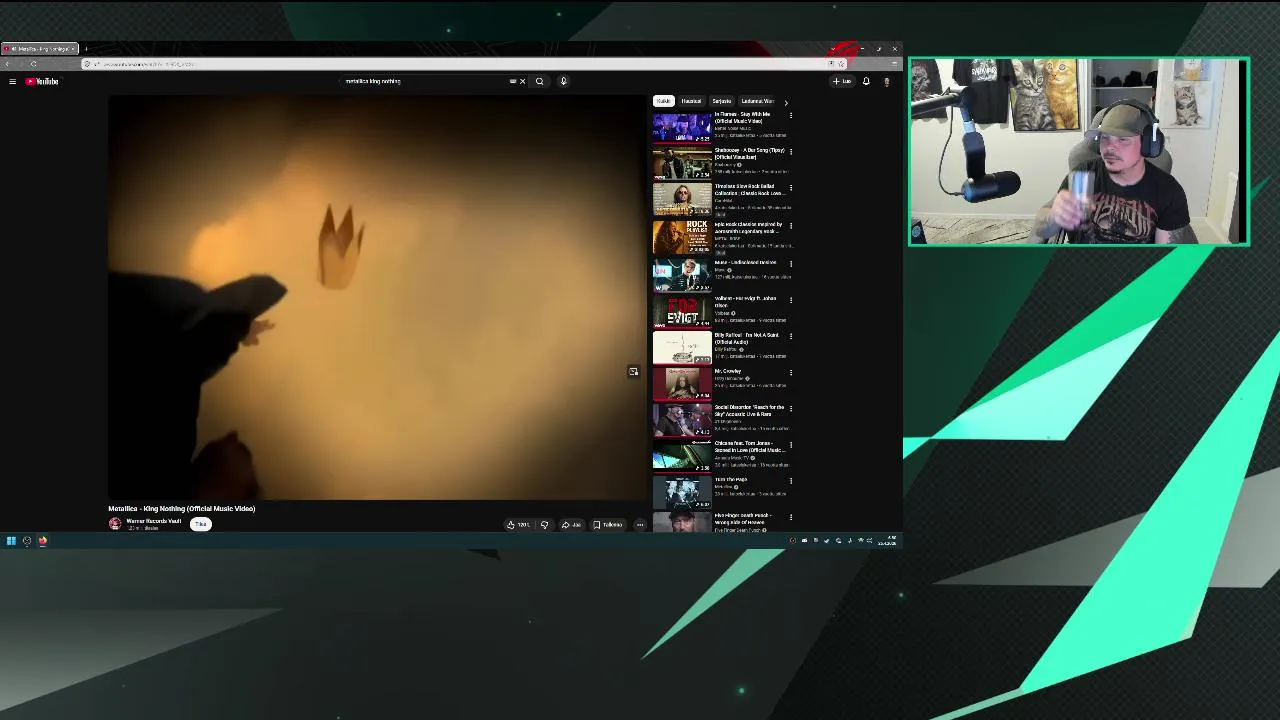Open the on-screen keyboard icon in search box
The height and width of the screenshot is (720, 1280).
pos(513,81)
